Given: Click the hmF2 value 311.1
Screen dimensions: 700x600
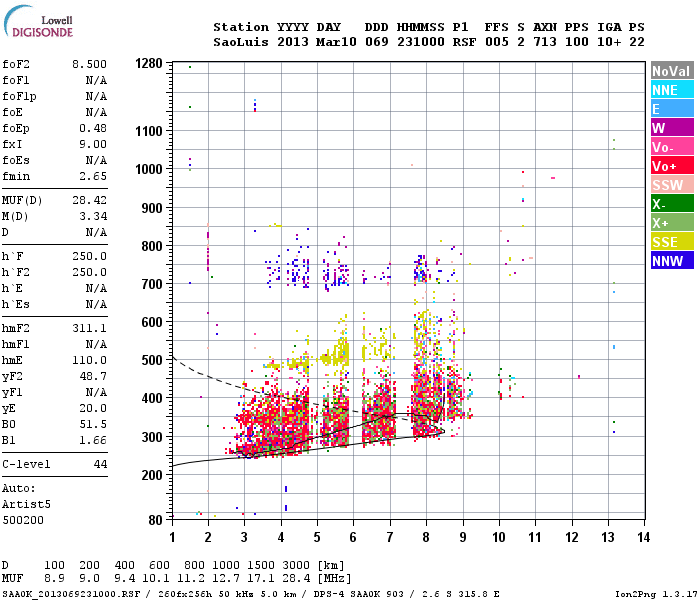Looking at the screenshot, I should [89, 329].
